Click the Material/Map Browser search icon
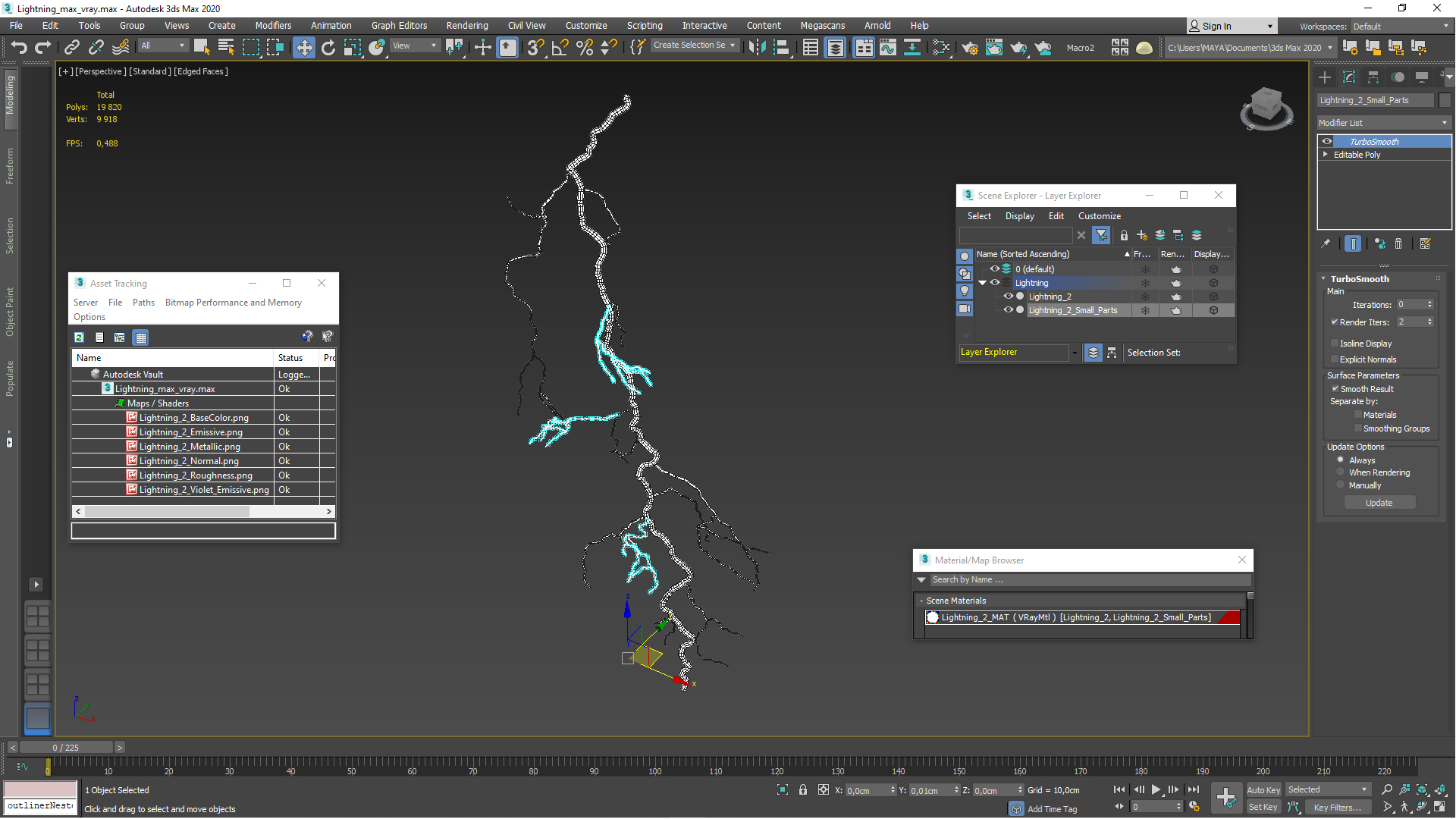The width and height of the screenshot is (1456, 819). [x=921, y=580]
